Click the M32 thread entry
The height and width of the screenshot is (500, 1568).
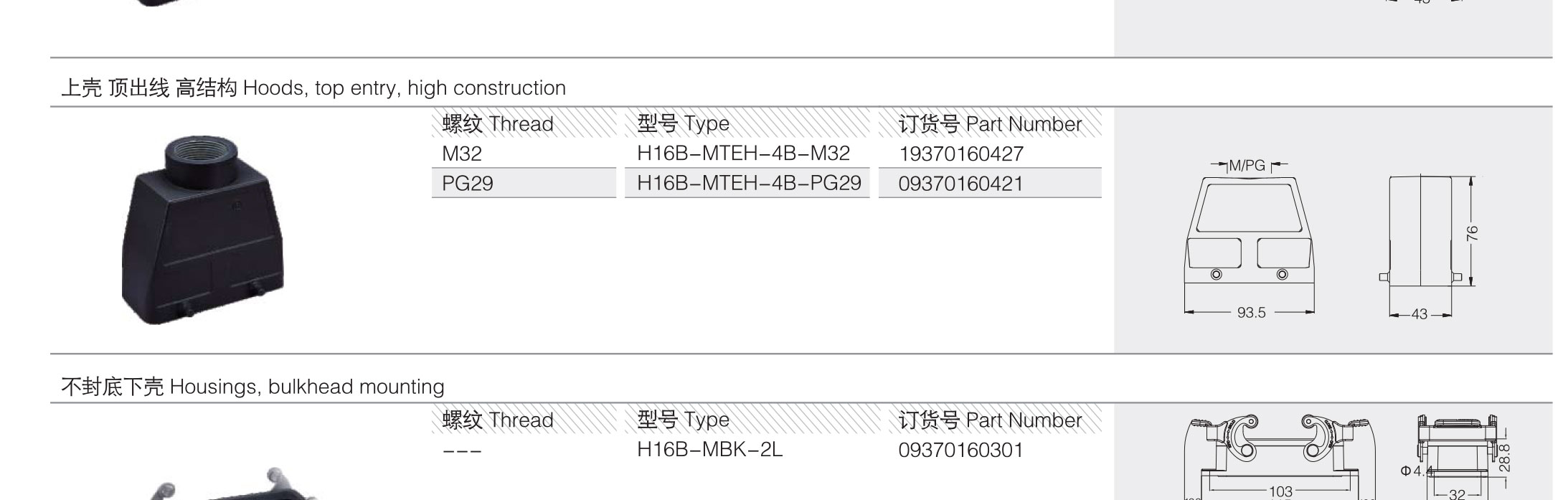[x=462, y=154]
